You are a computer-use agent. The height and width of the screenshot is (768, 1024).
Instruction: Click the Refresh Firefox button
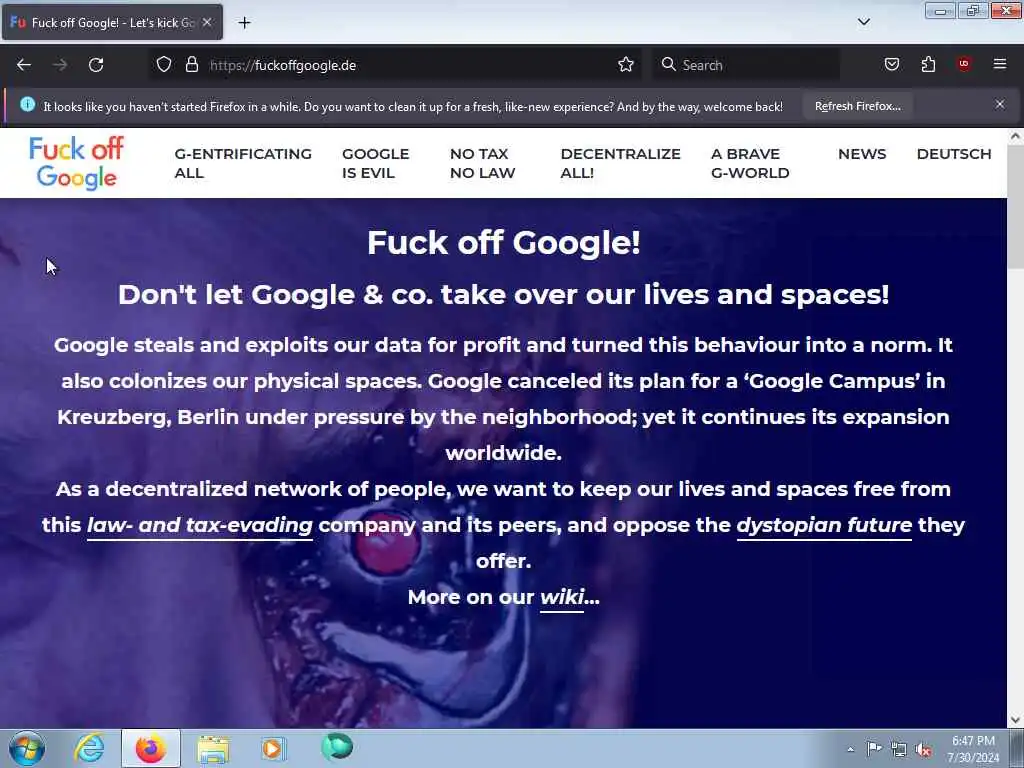click(857, 106)
